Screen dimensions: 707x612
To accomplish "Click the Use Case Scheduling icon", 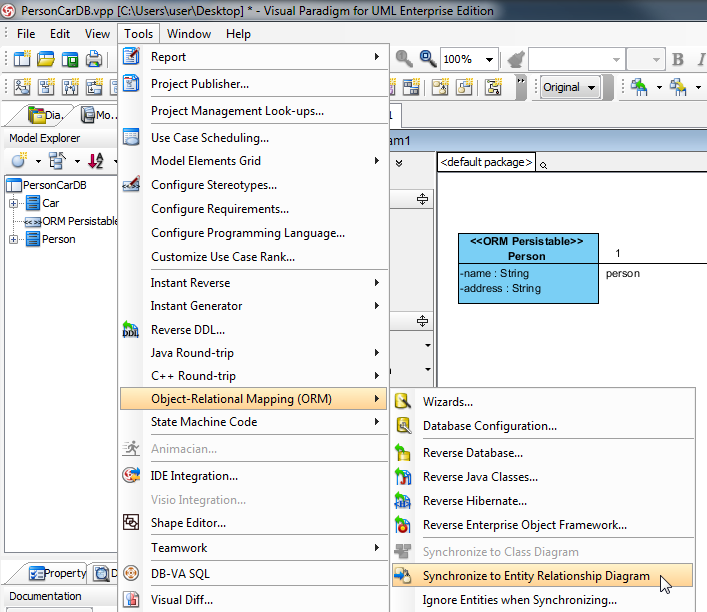I will pyautogui.click(x=131, y=137).
